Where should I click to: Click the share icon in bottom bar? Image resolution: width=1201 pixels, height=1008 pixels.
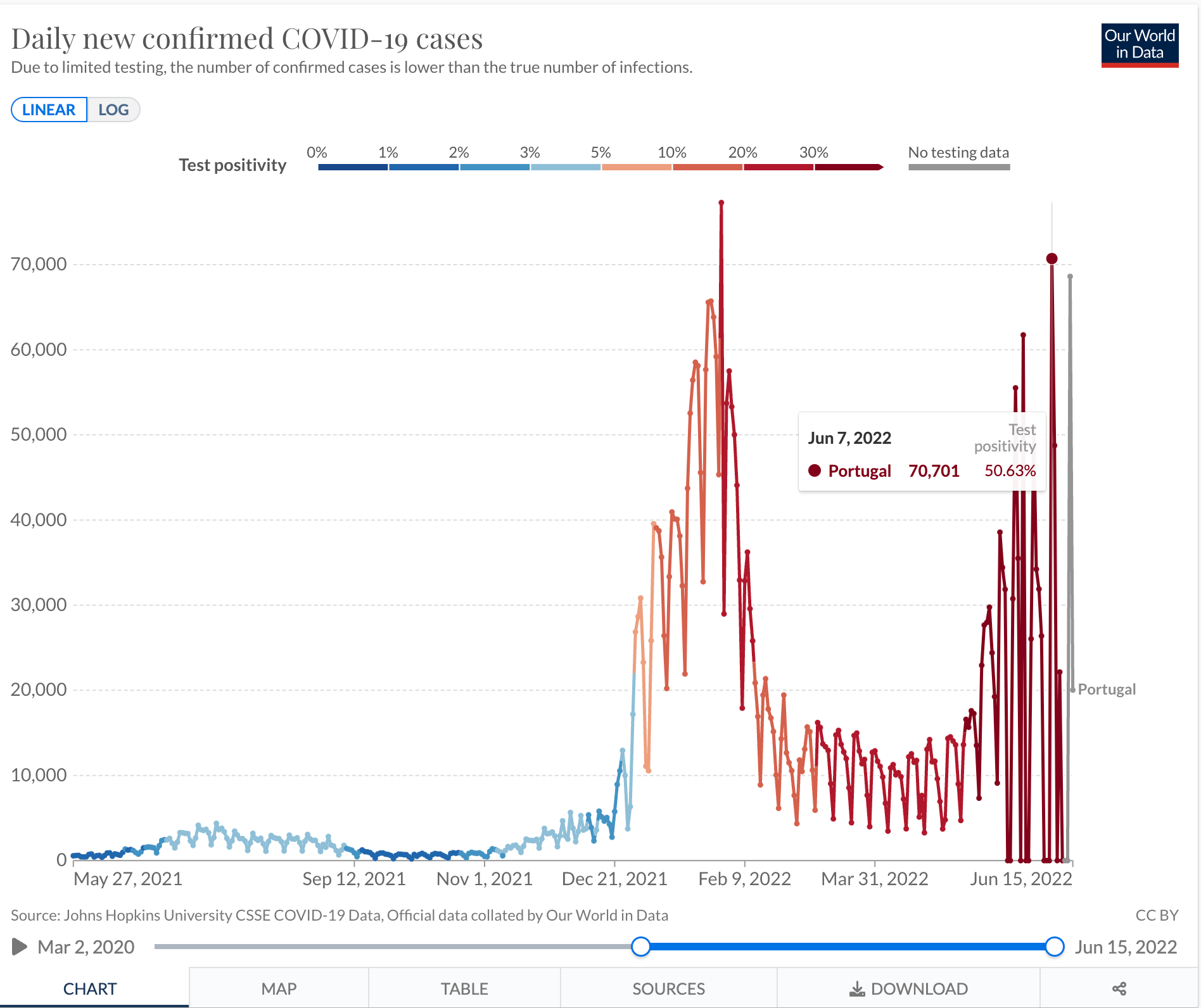1119,988
